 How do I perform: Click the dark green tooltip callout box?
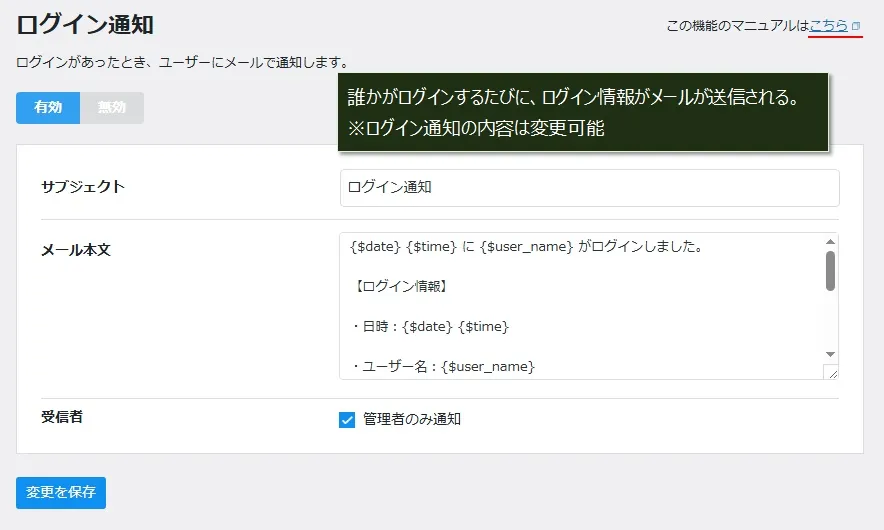click(583, 113)
